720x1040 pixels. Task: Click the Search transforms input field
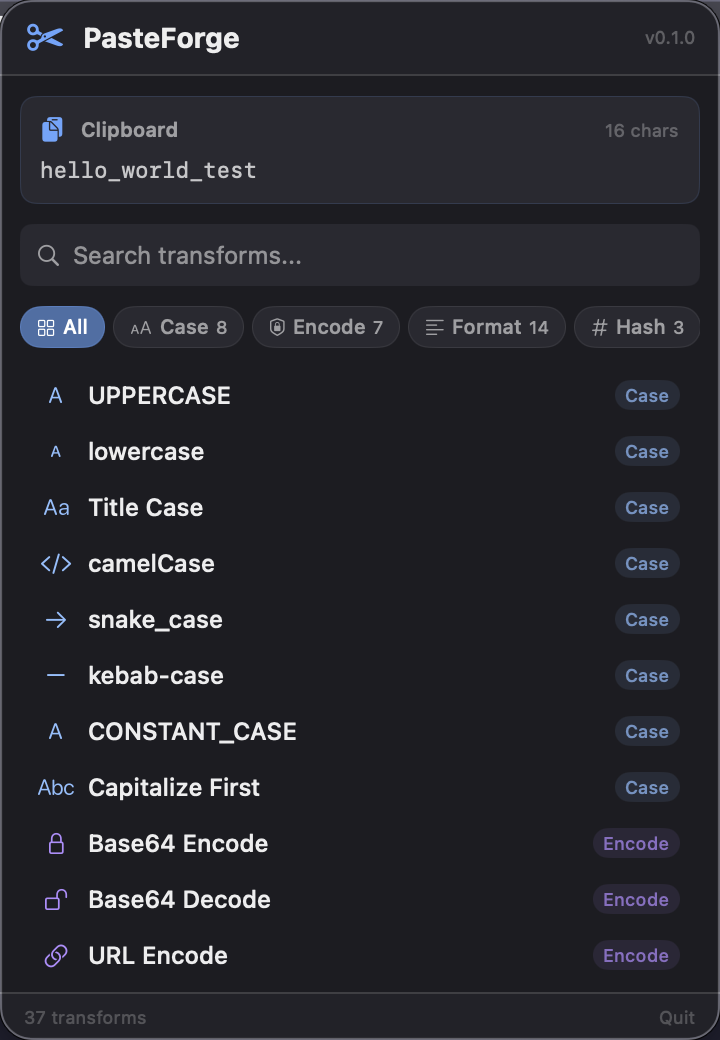coord(360,255)
